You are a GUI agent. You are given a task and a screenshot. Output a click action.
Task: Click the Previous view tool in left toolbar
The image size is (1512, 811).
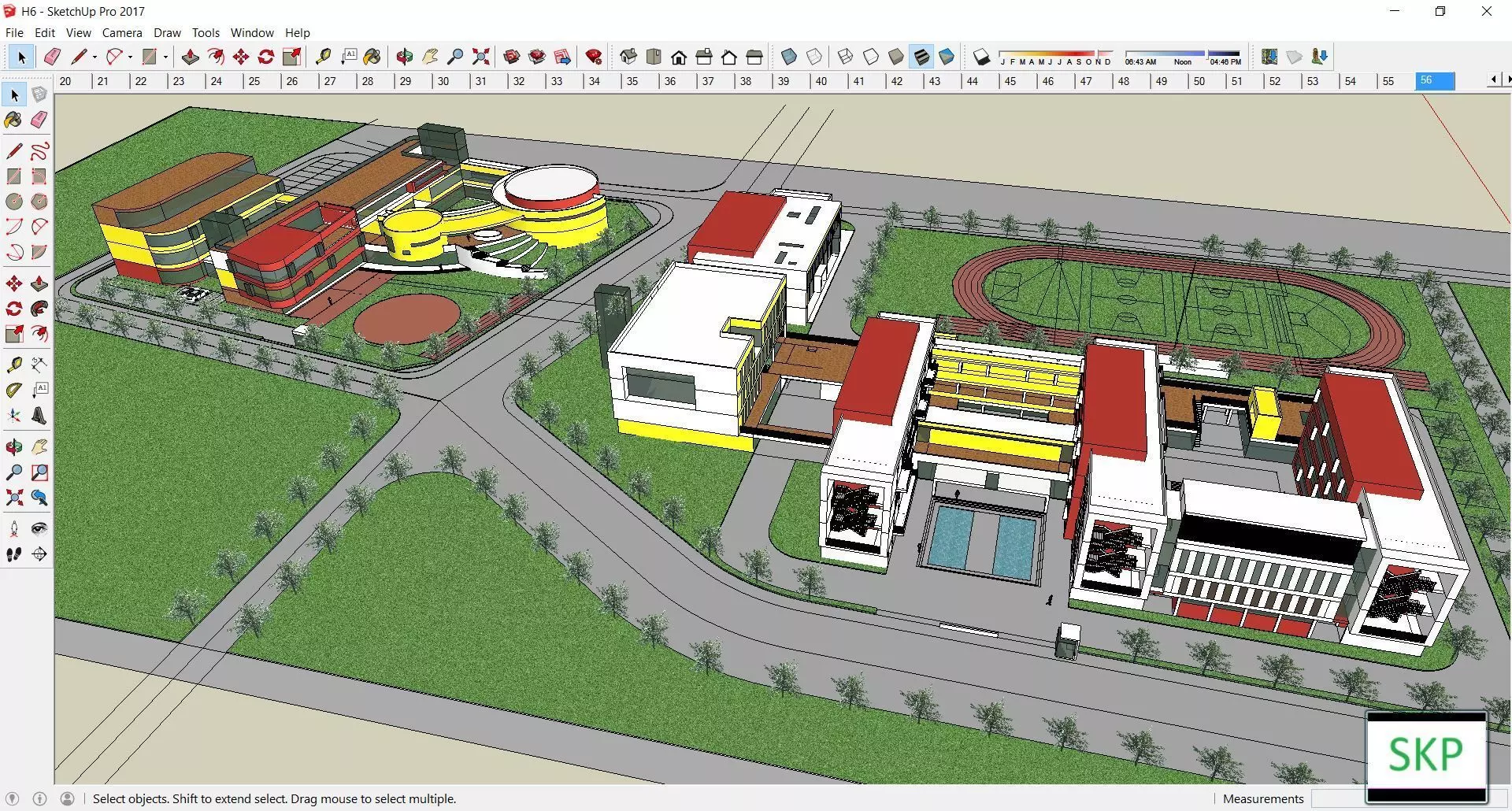[39, 498]
